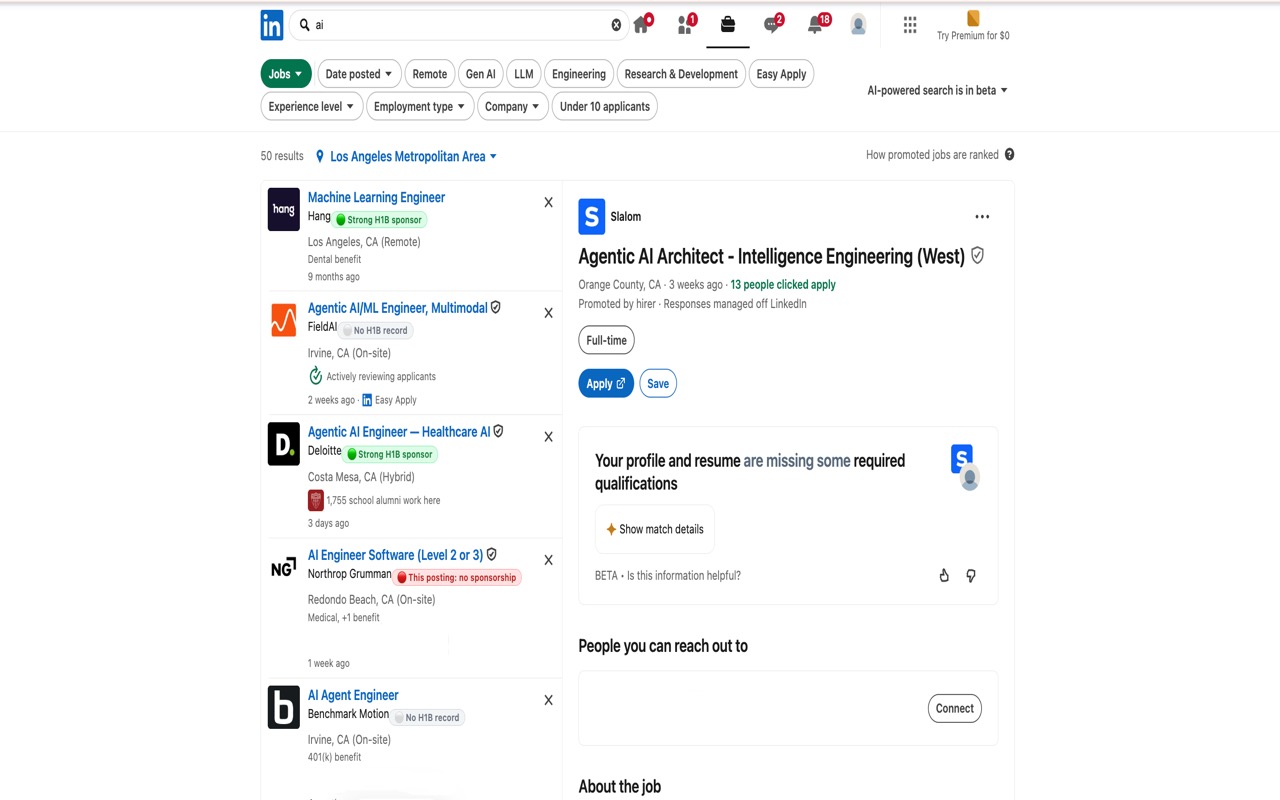The width and height of the screenshot is (1280, 800).
Task: Open the Date posted dropdown
Action: pyautogui.click(x=359, y=74)
